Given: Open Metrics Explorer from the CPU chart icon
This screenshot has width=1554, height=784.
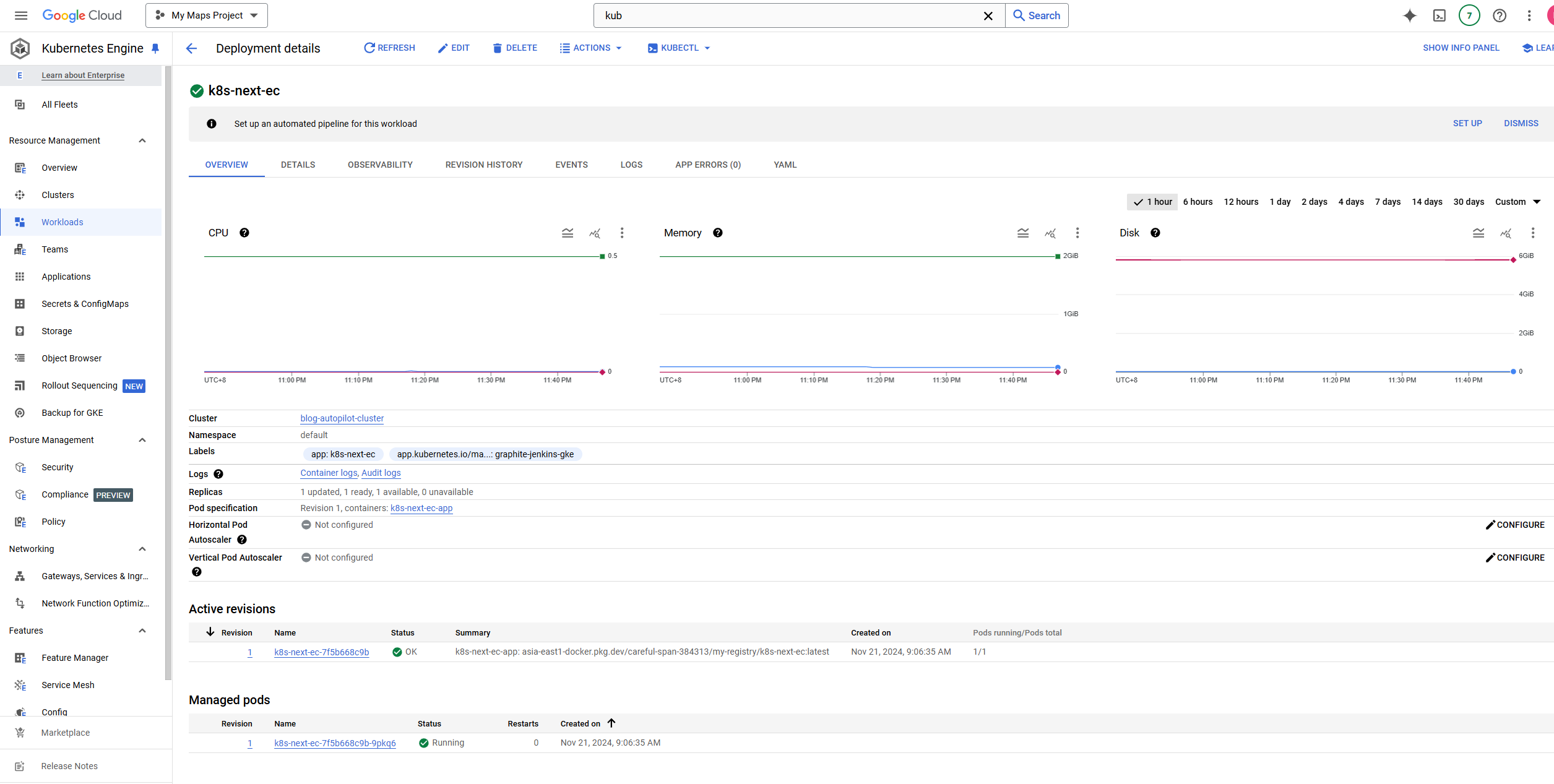Looking at the screenshot, I should tap(595, 233).
